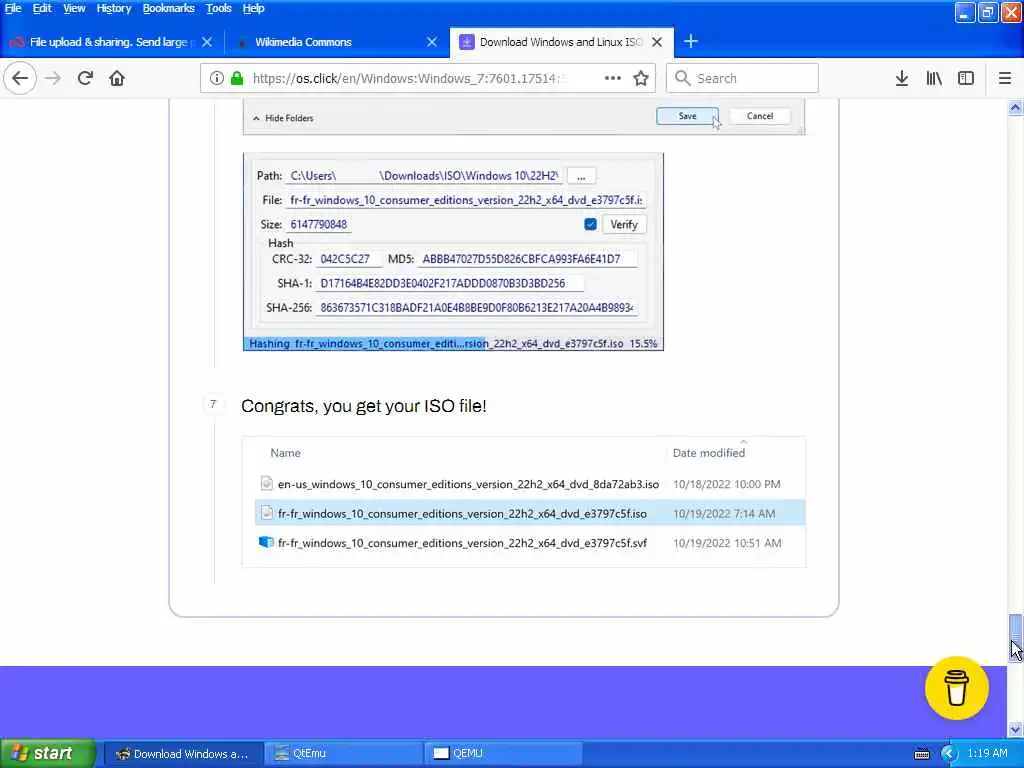Open the Firefox home page
Screen dimensions: 1024x768
[117, 78]
